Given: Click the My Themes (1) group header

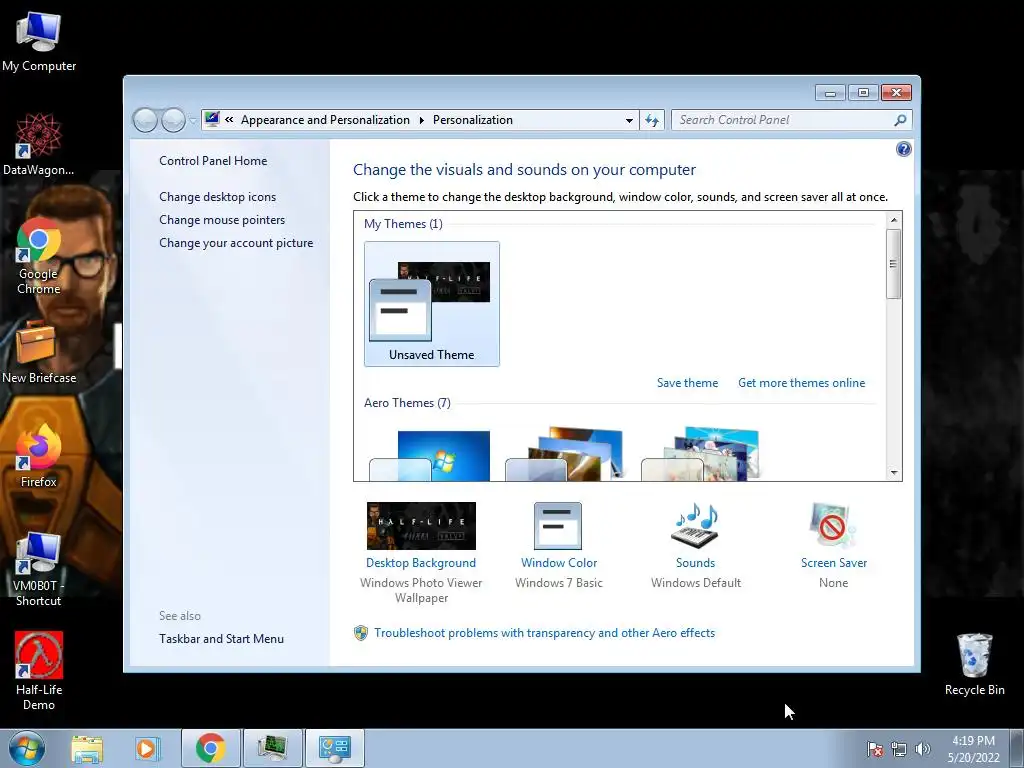Looking at the screenshot, I should coord(403,224).
